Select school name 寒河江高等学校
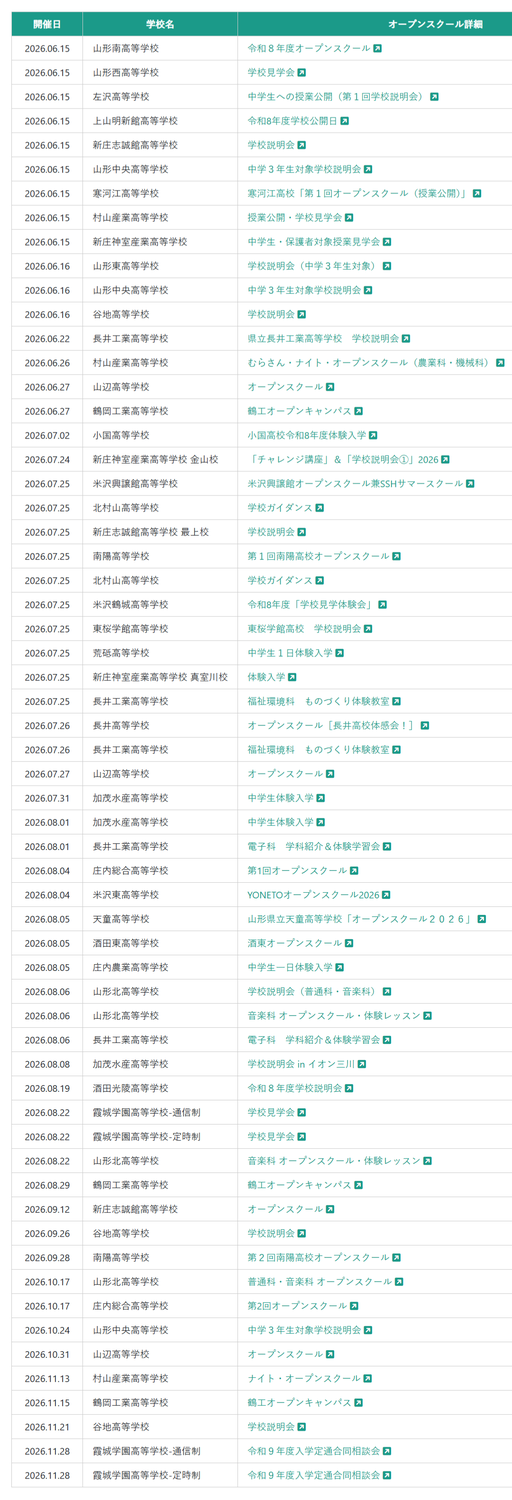Viewport: 512px width, 1500px height. point(125,194)
